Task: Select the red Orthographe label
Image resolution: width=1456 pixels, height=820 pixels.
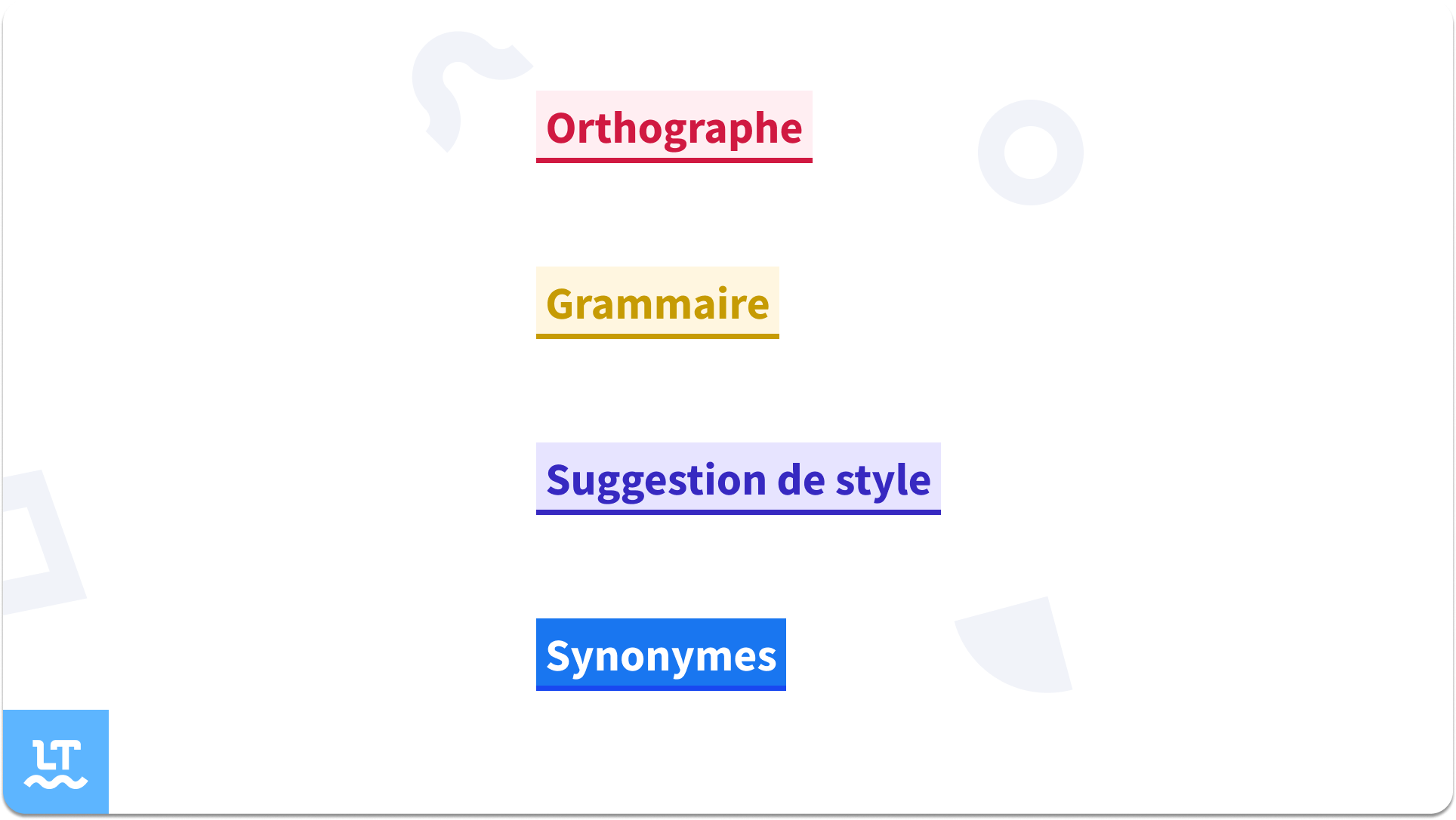Action: [x=674, y=127]
